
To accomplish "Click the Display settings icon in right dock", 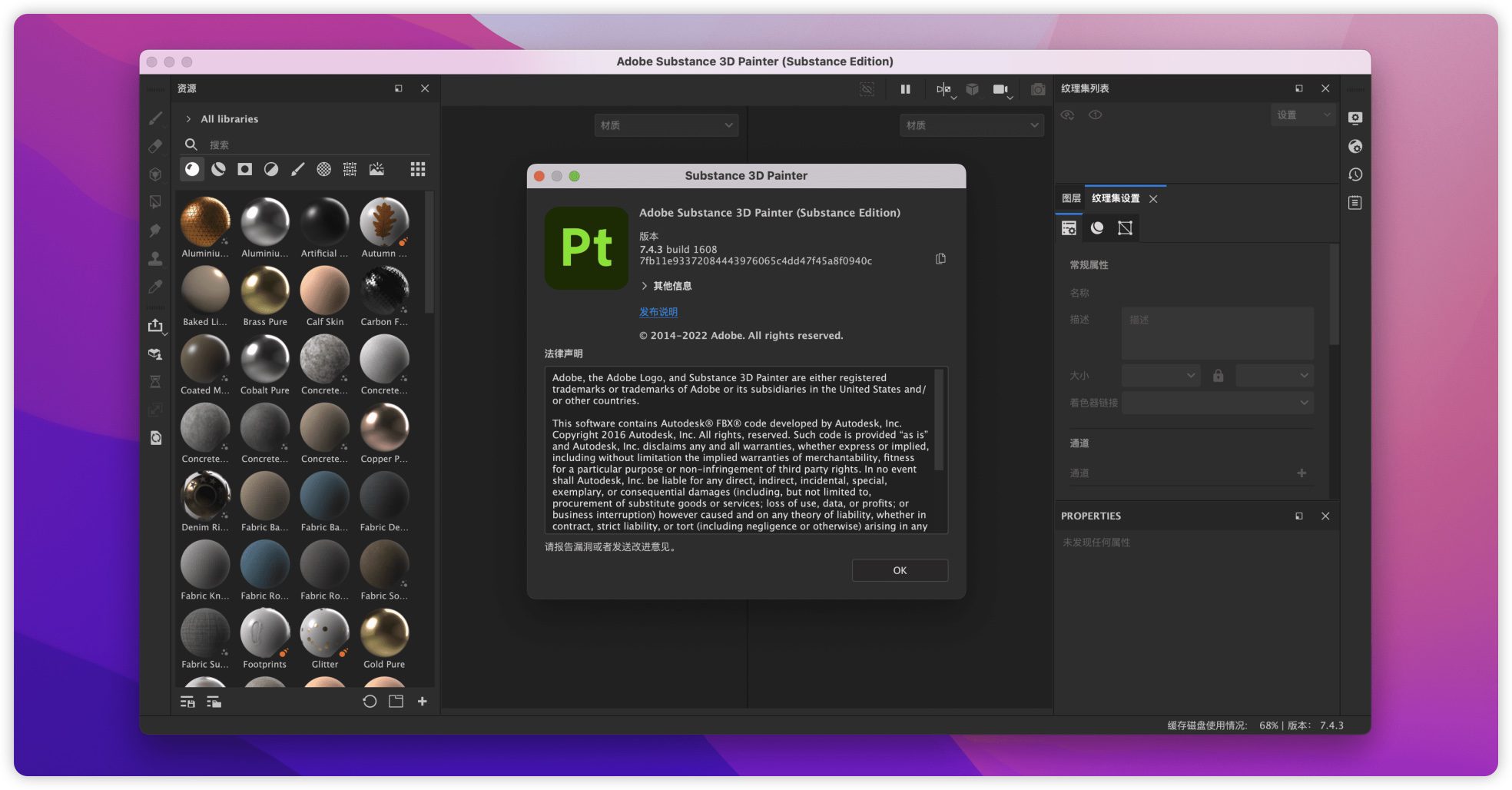I will pos(1355,118).
